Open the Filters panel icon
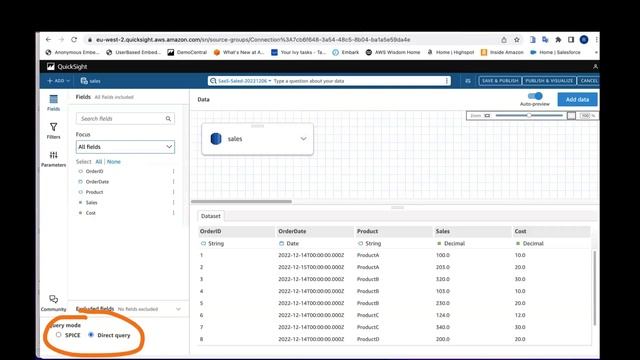Screen dimensions: 640x360 (53, 127)
